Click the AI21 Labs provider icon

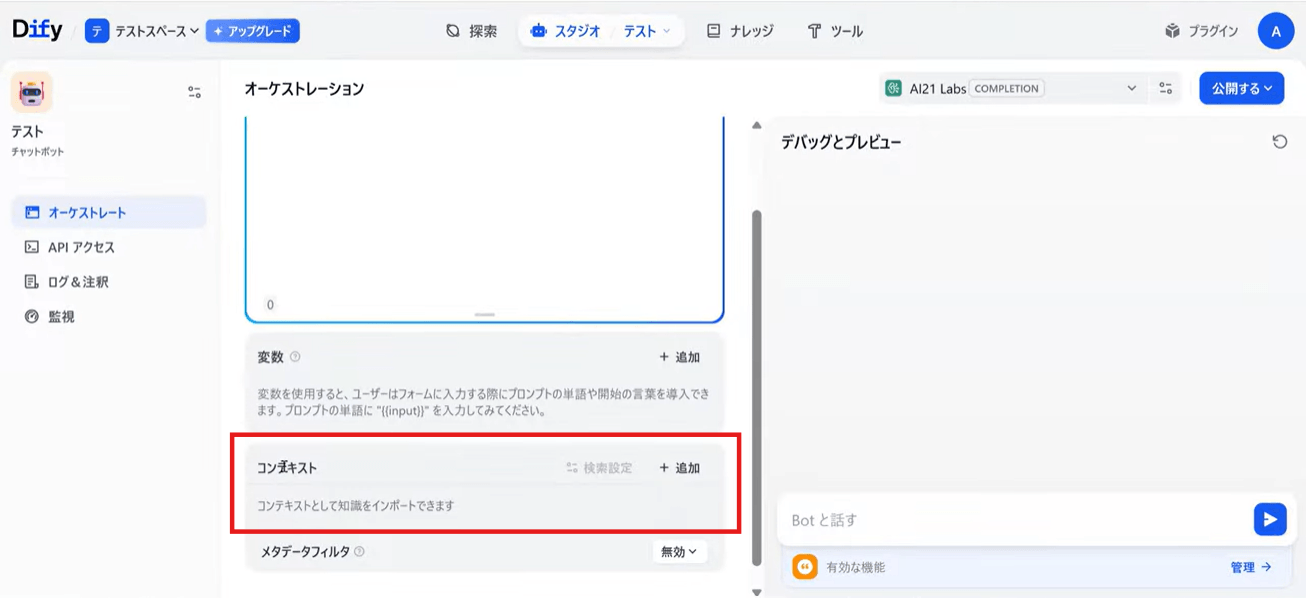(x=894, y=88)
